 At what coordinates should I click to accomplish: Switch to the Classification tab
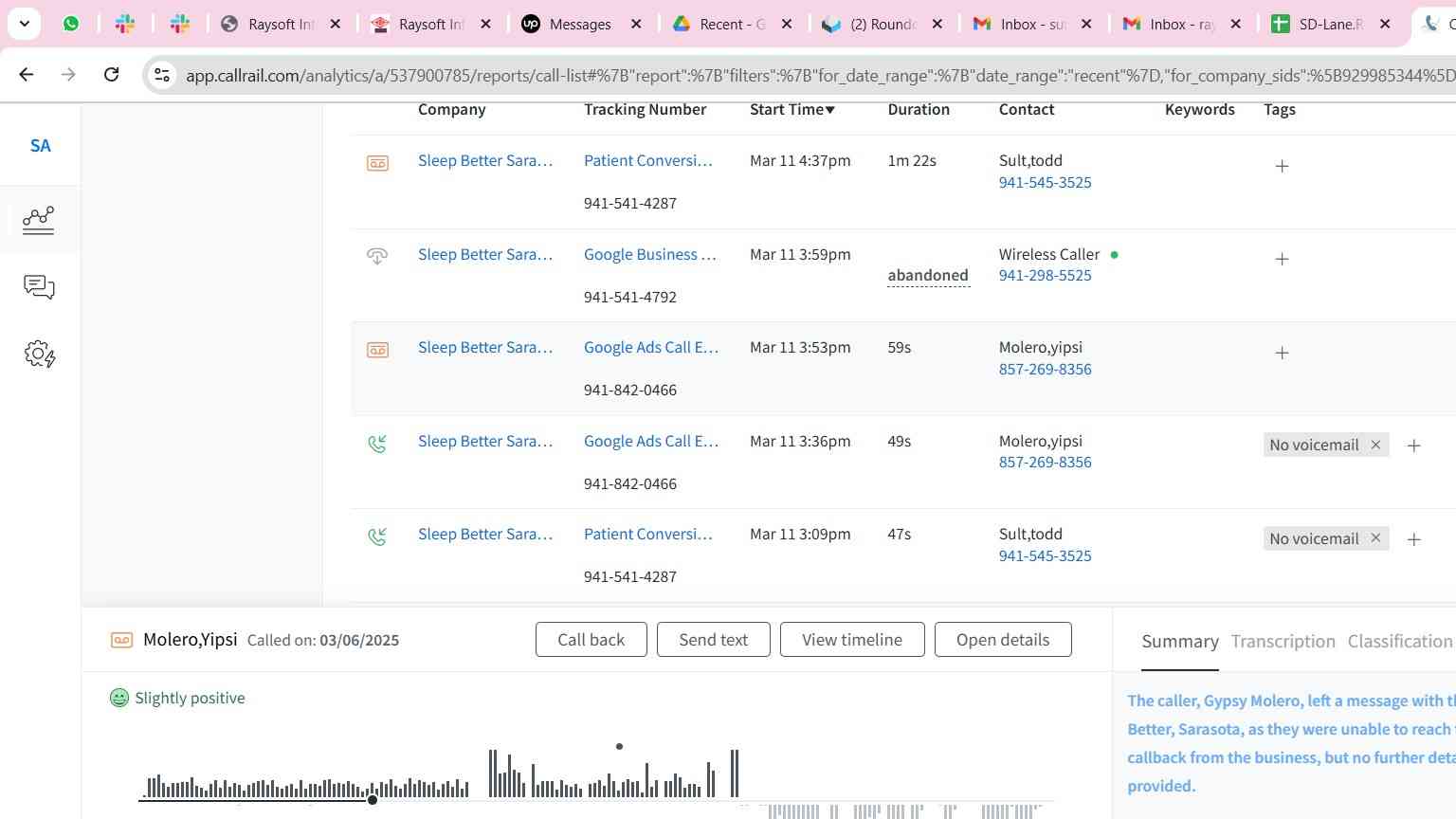[x=1400, y=642]
